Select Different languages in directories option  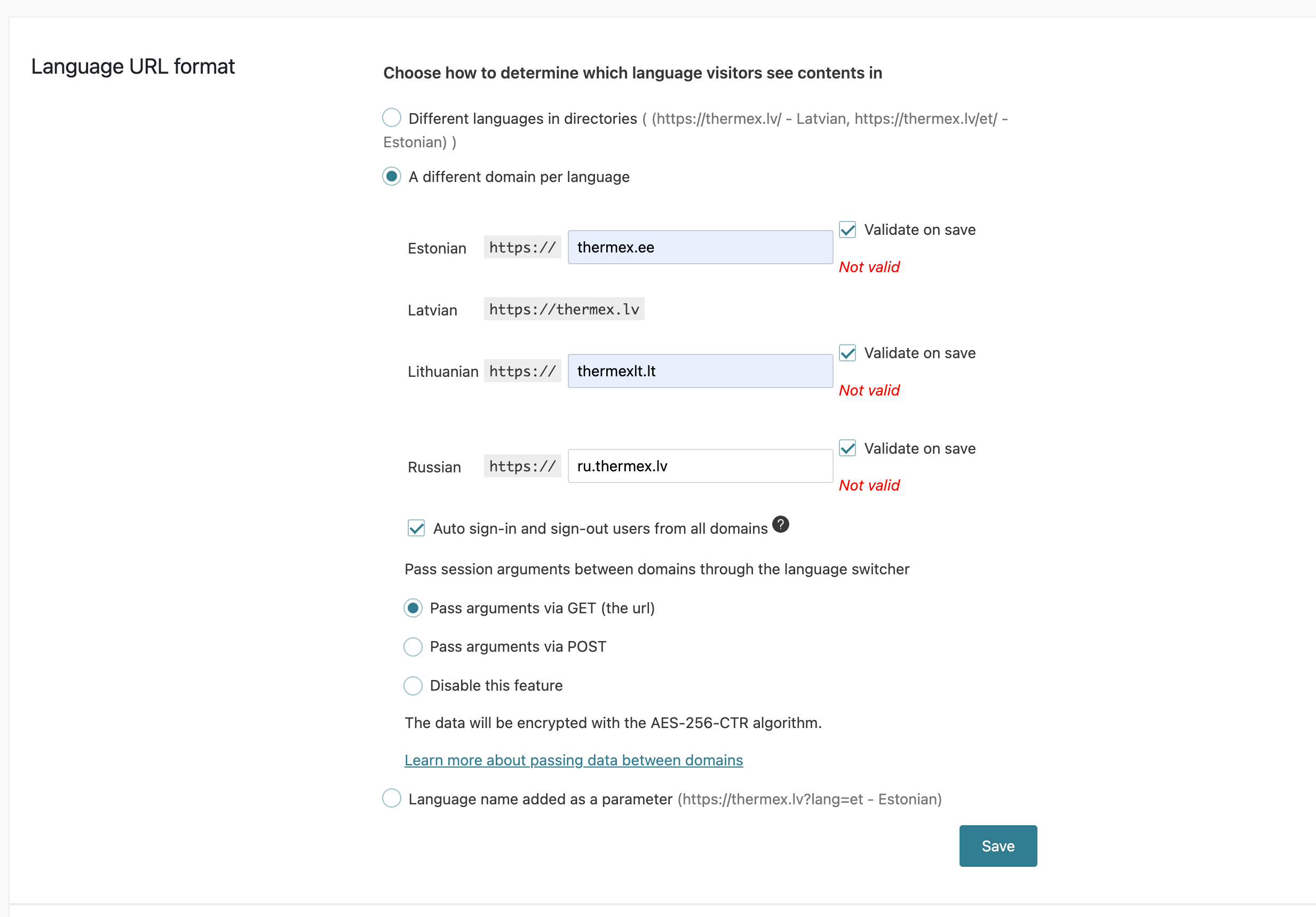coord(392,117)
